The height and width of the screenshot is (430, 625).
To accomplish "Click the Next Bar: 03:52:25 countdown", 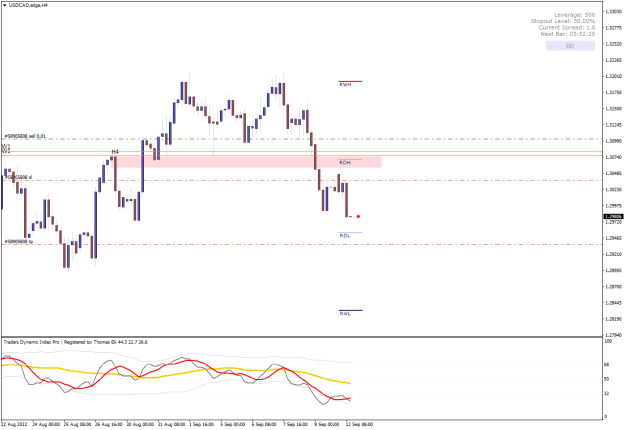I will (568, 34).
